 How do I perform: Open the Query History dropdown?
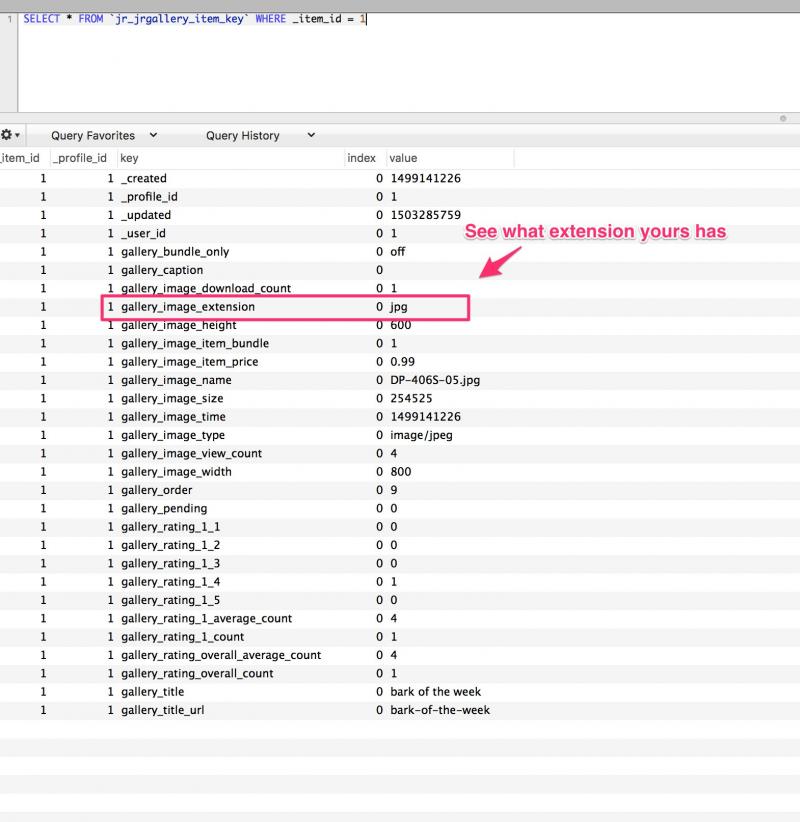[x=259, y=135]
